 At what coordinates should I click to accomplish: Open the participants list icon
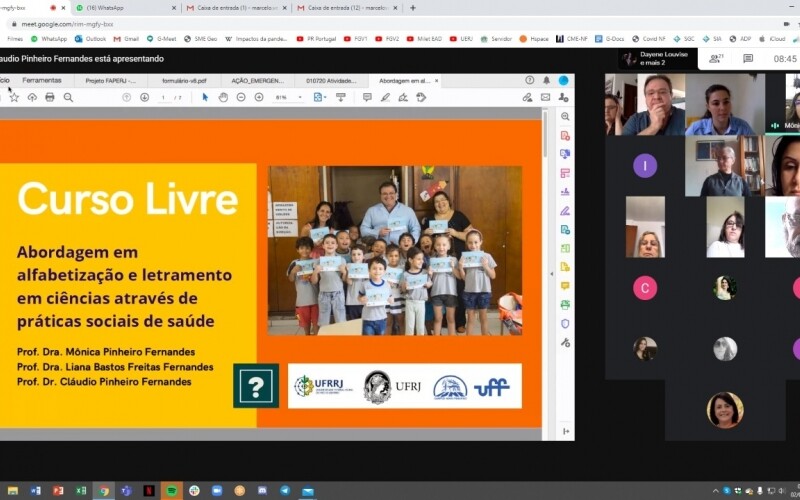(x=715, y=59)
